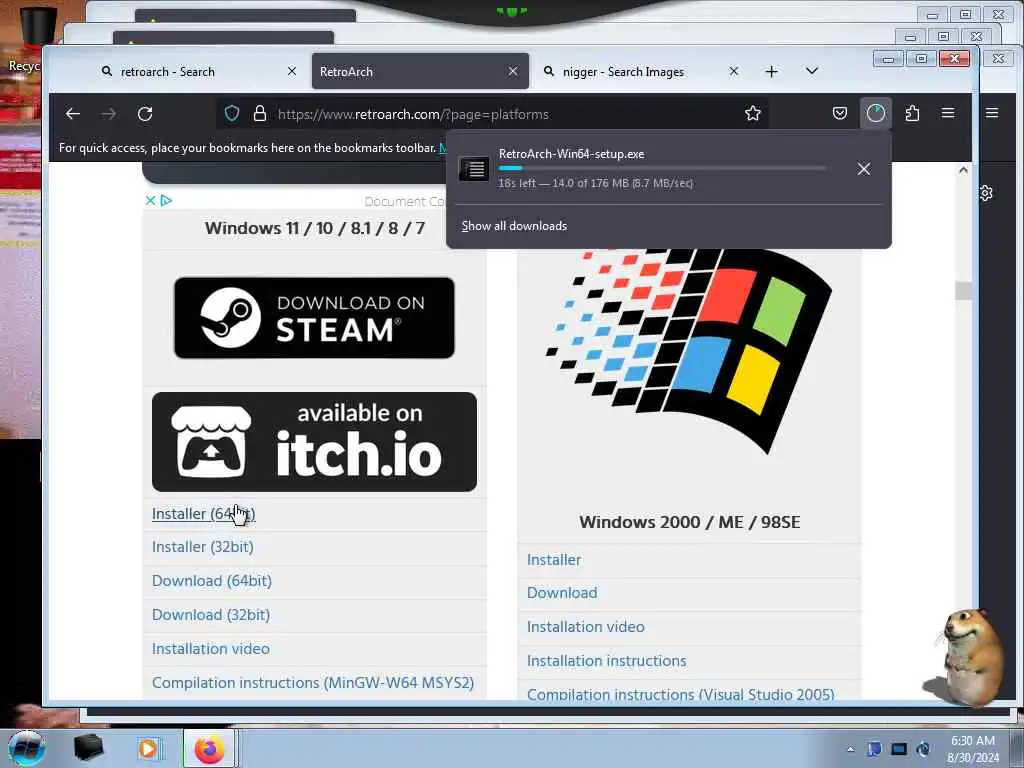Click the padlock site security icon
The image size is (1024, 768).
click(260, 114)
